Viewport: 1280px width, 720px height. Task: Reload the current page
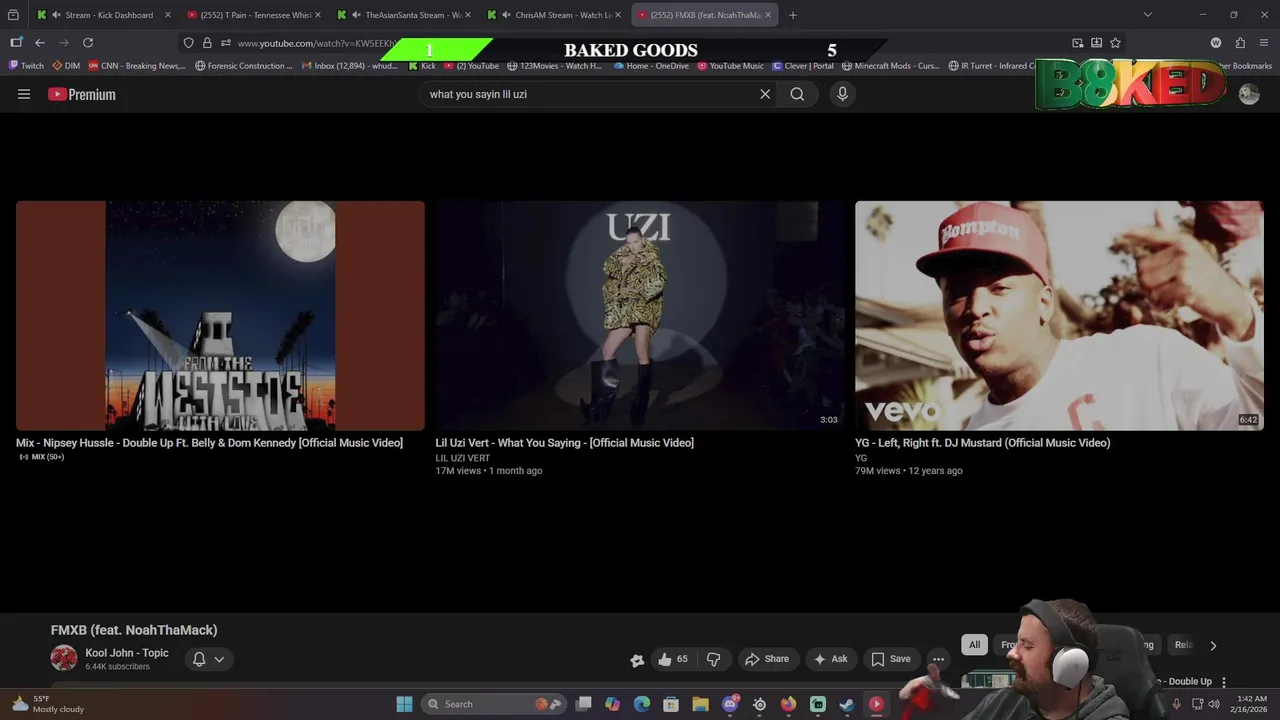88,43
